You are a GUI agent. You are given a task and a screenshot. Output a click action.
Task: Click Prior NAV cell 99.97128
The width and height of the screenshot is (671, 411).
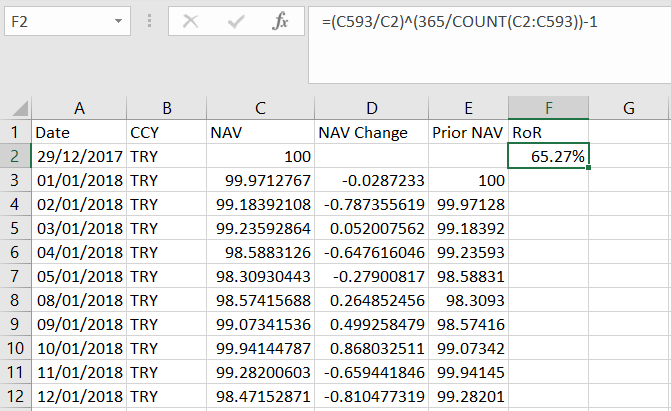point(468,204)
